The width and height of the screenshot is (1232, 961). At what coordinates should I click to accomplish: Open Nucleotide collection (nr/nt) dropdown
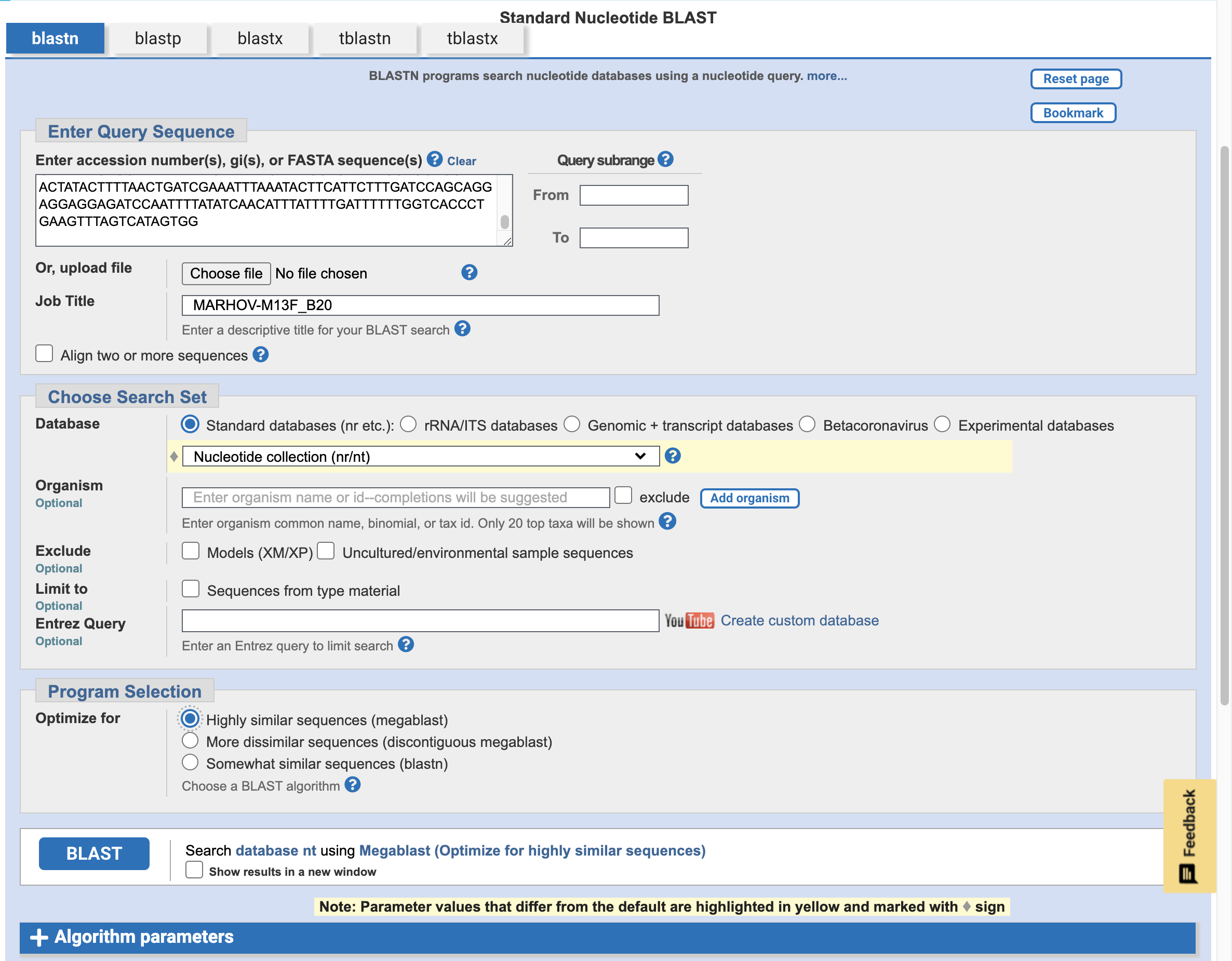tap(420, 456)
